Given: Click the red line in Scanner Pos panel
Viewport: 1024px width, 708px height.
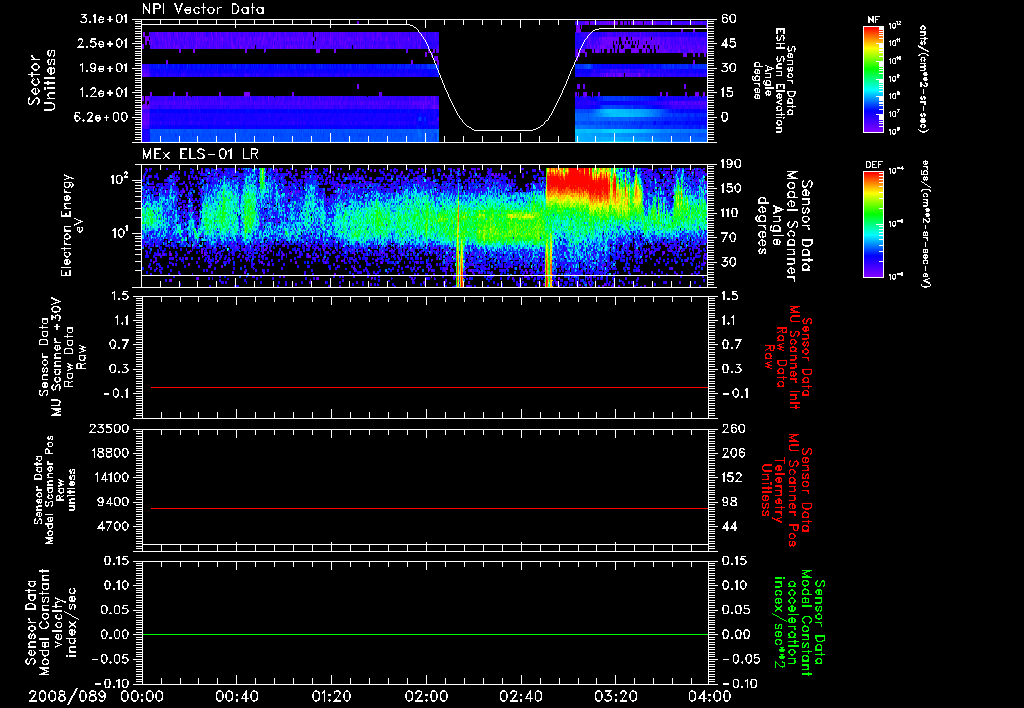Looking at the screenshot, I should pos(429,508).
